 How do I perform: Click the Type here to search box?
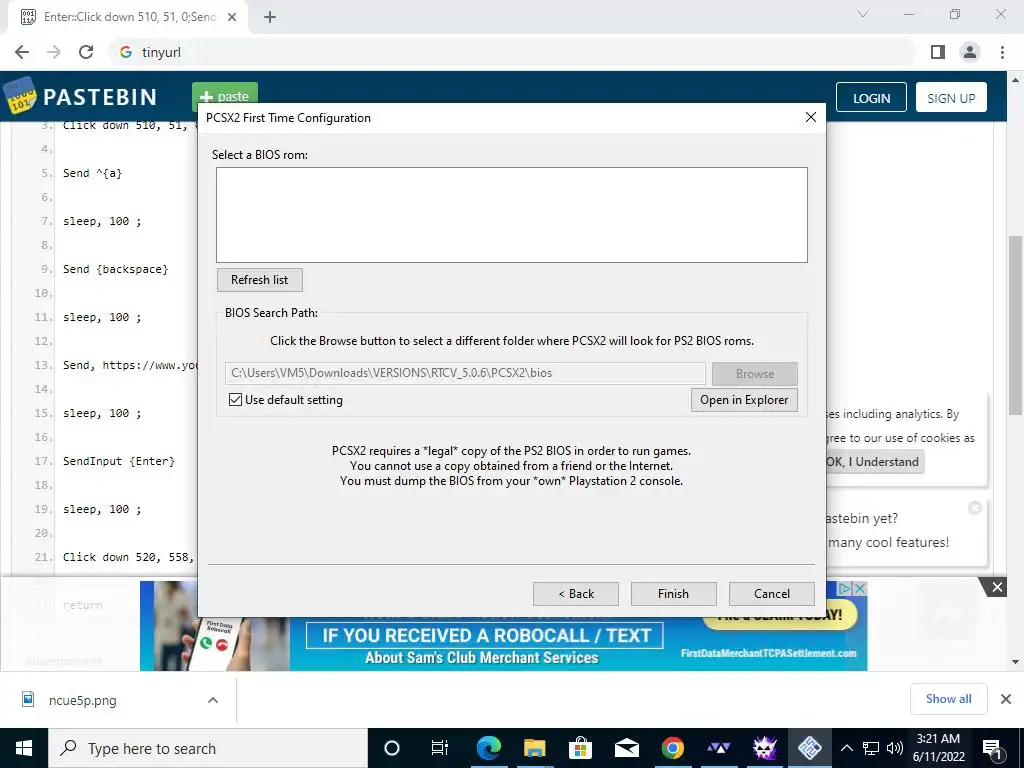[208, 748]
